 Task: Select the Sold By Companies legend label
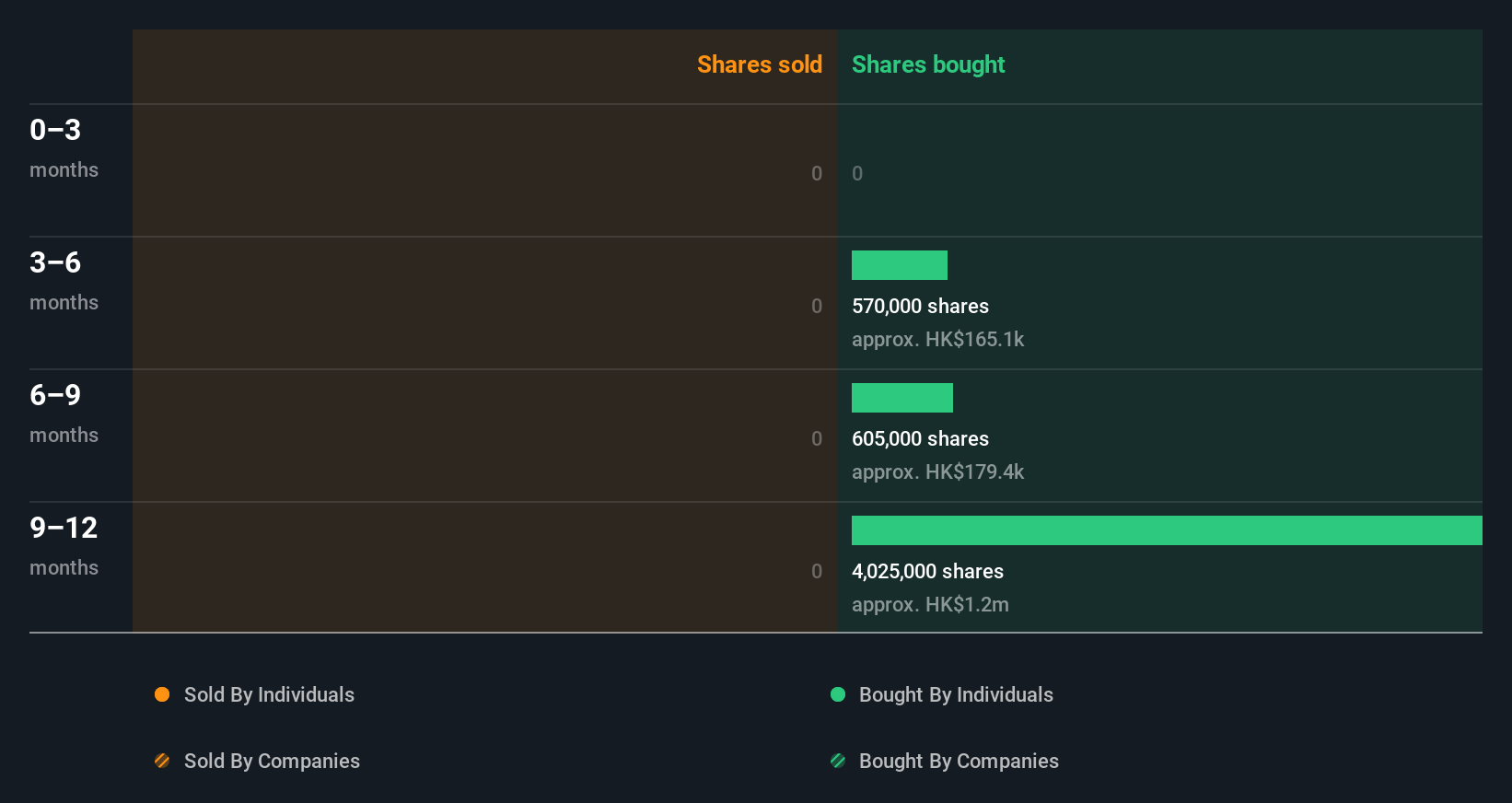(272, 762)
